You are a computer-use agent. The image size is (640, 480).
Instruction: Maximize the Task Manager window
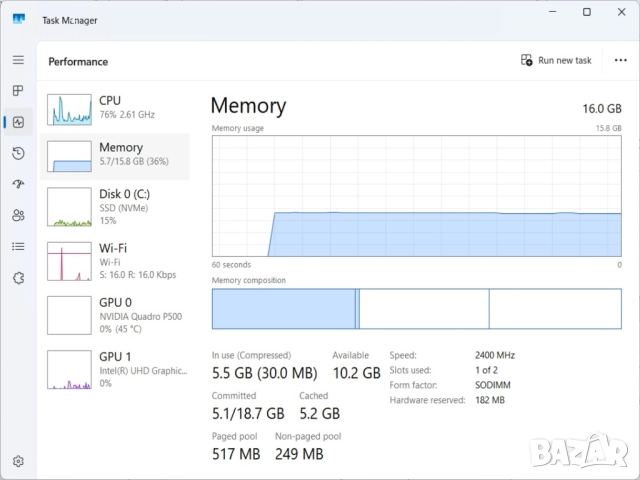click(586, 12)
